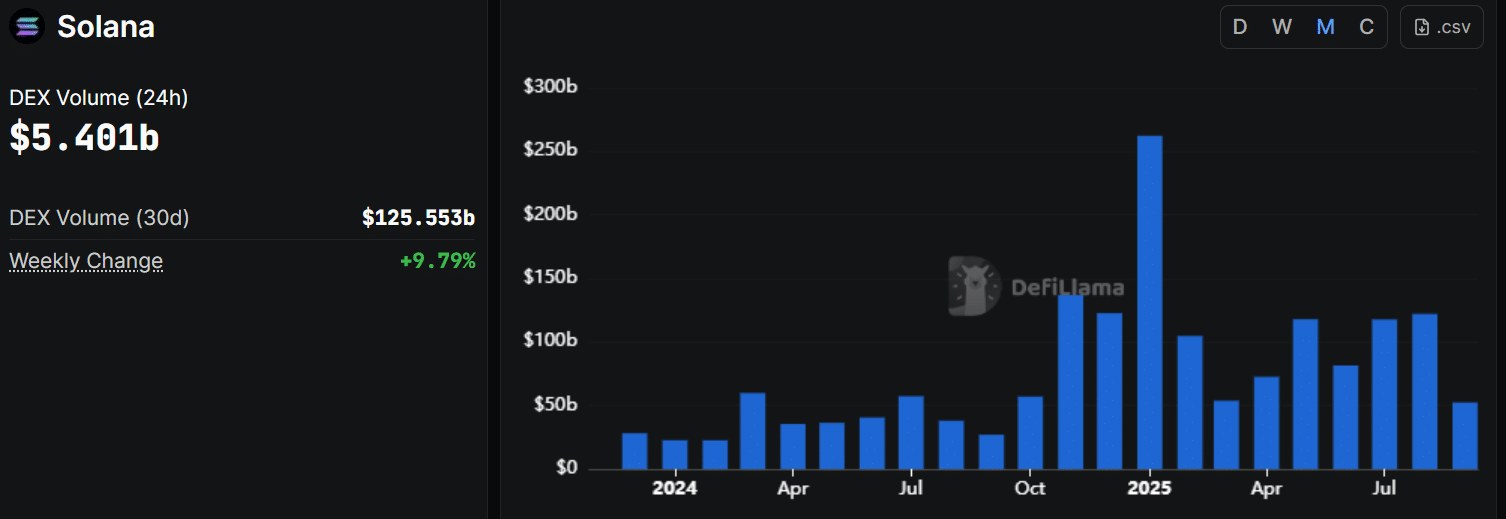Click the first bar on the chart

(x=634, y=451)
